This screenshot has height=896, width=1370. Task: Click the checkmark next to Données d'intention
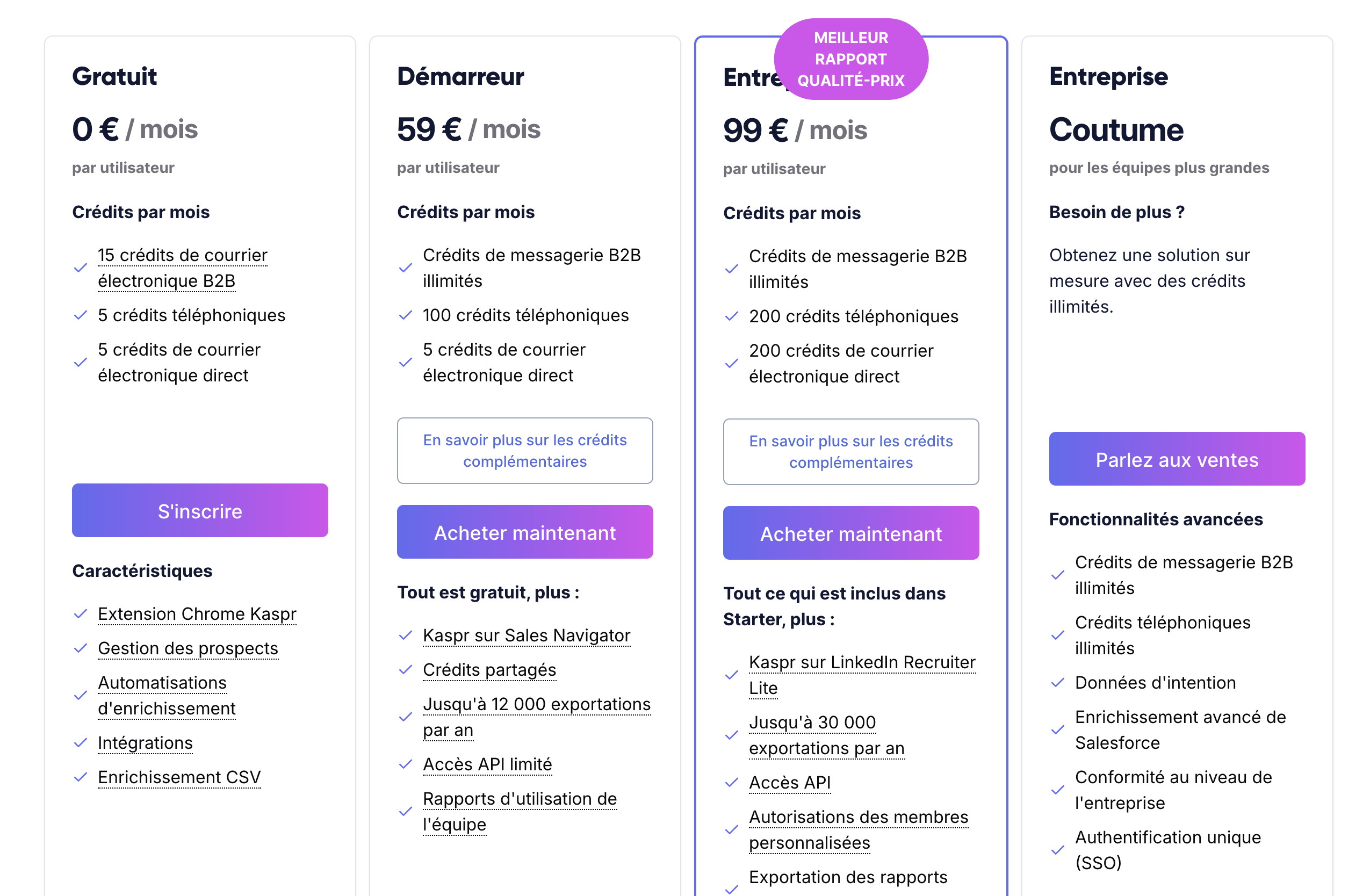pyautogui.click(x=1057, y=683)
